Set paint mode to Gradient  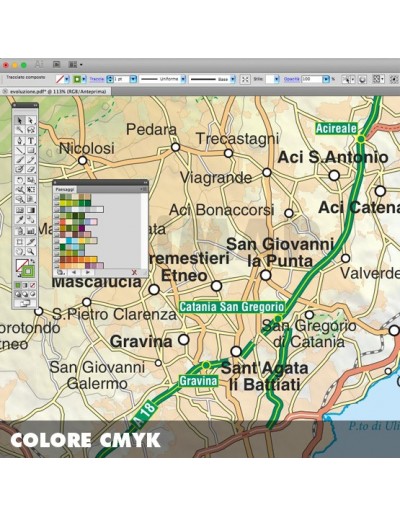pos(25,285)
